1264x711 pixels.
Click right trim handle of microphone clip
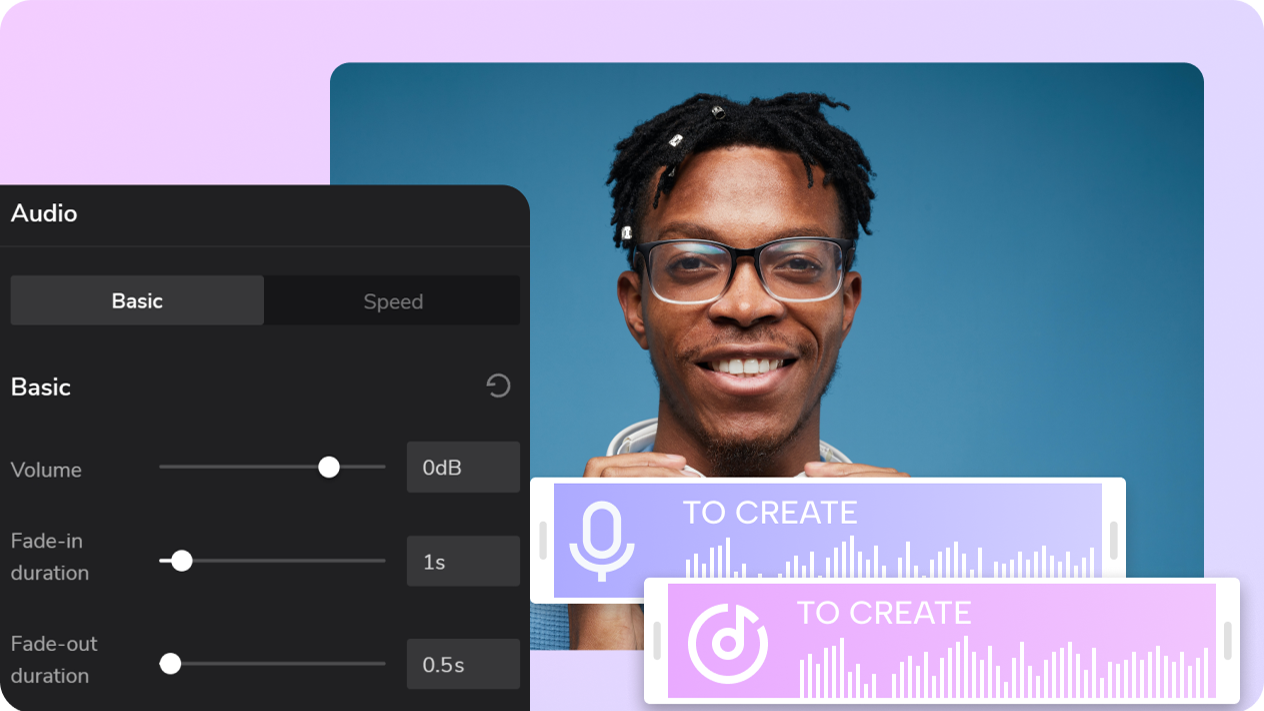[1114, 540]
